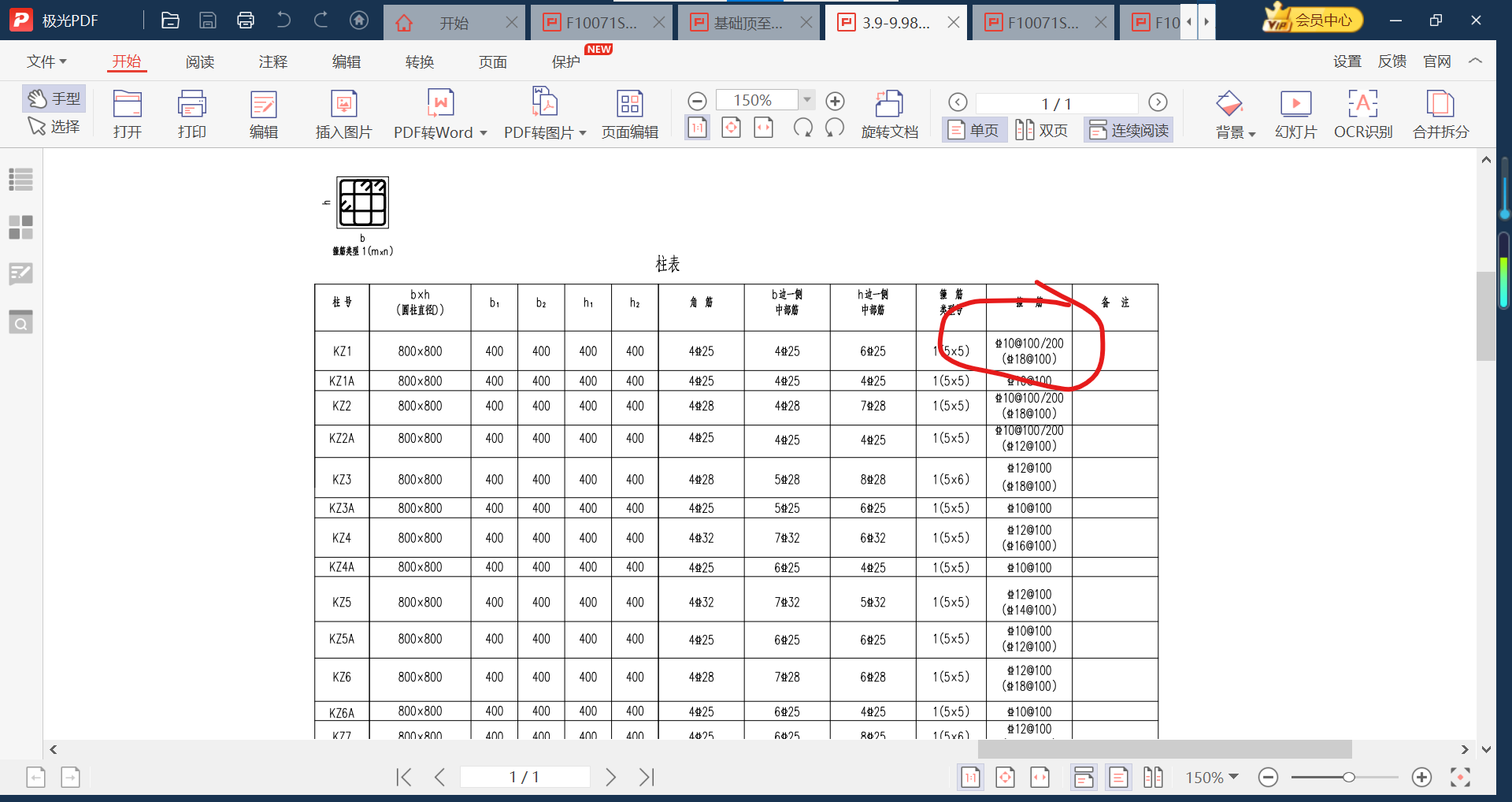The width and height of the screenshot is (1512, 802).
Task: Click the undo arrow icon
Action: tap(283, 20)
